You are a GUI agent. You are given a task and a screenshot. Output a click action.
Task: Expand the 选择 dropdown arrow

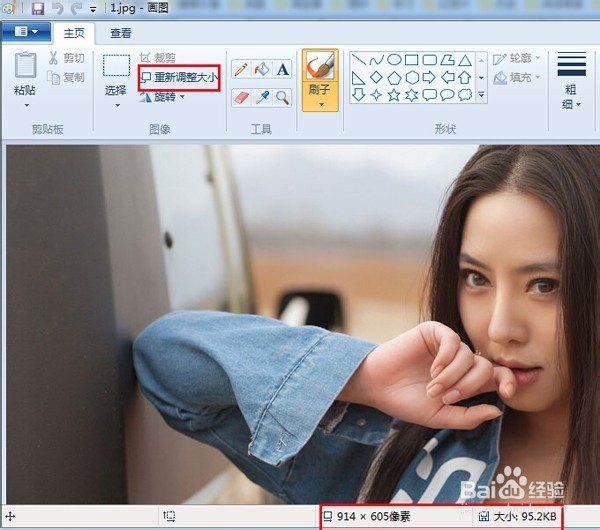click(x=117, y=105)
